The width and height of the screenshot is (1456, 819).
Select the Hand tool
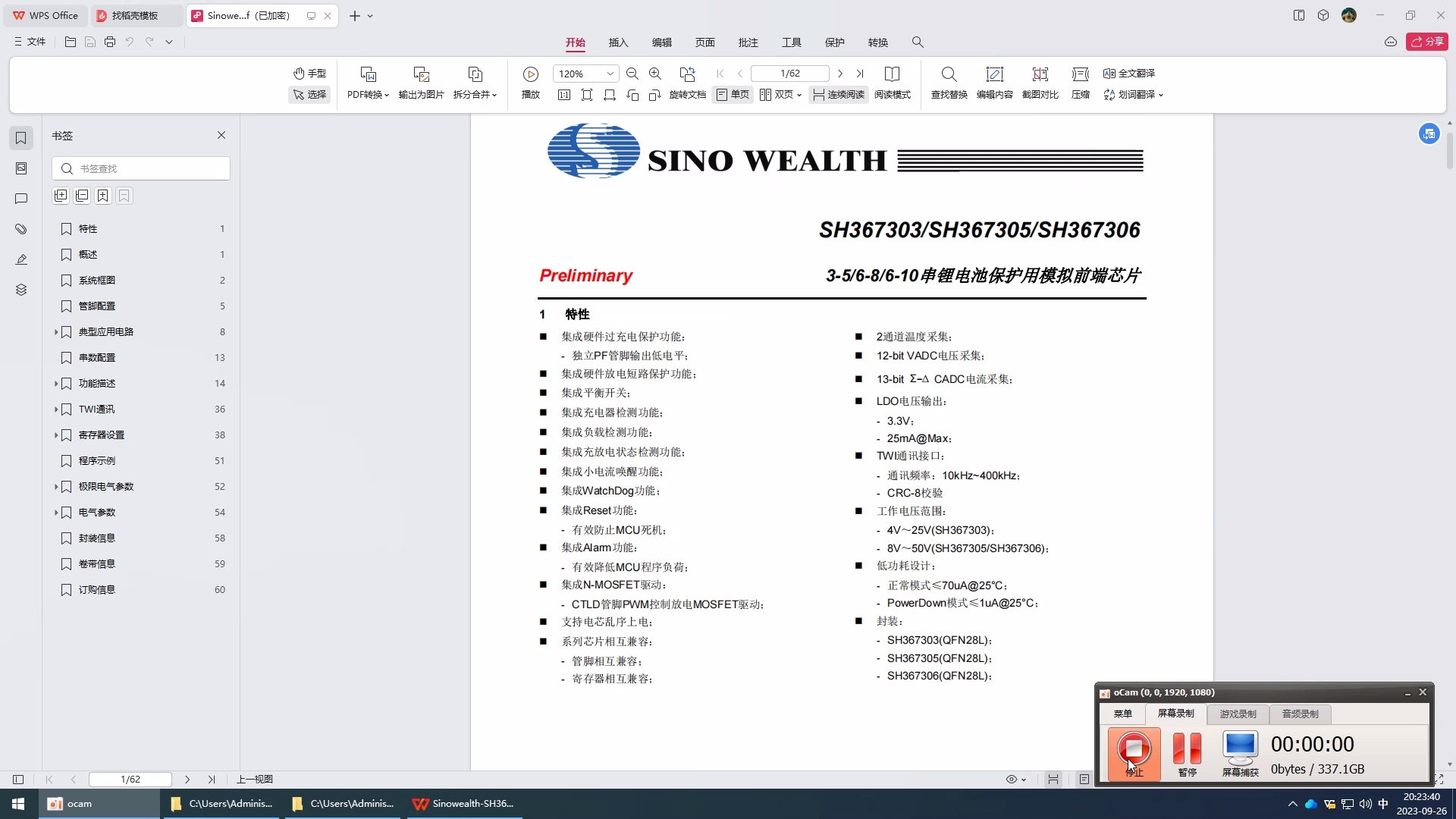(x=309, y=73)
